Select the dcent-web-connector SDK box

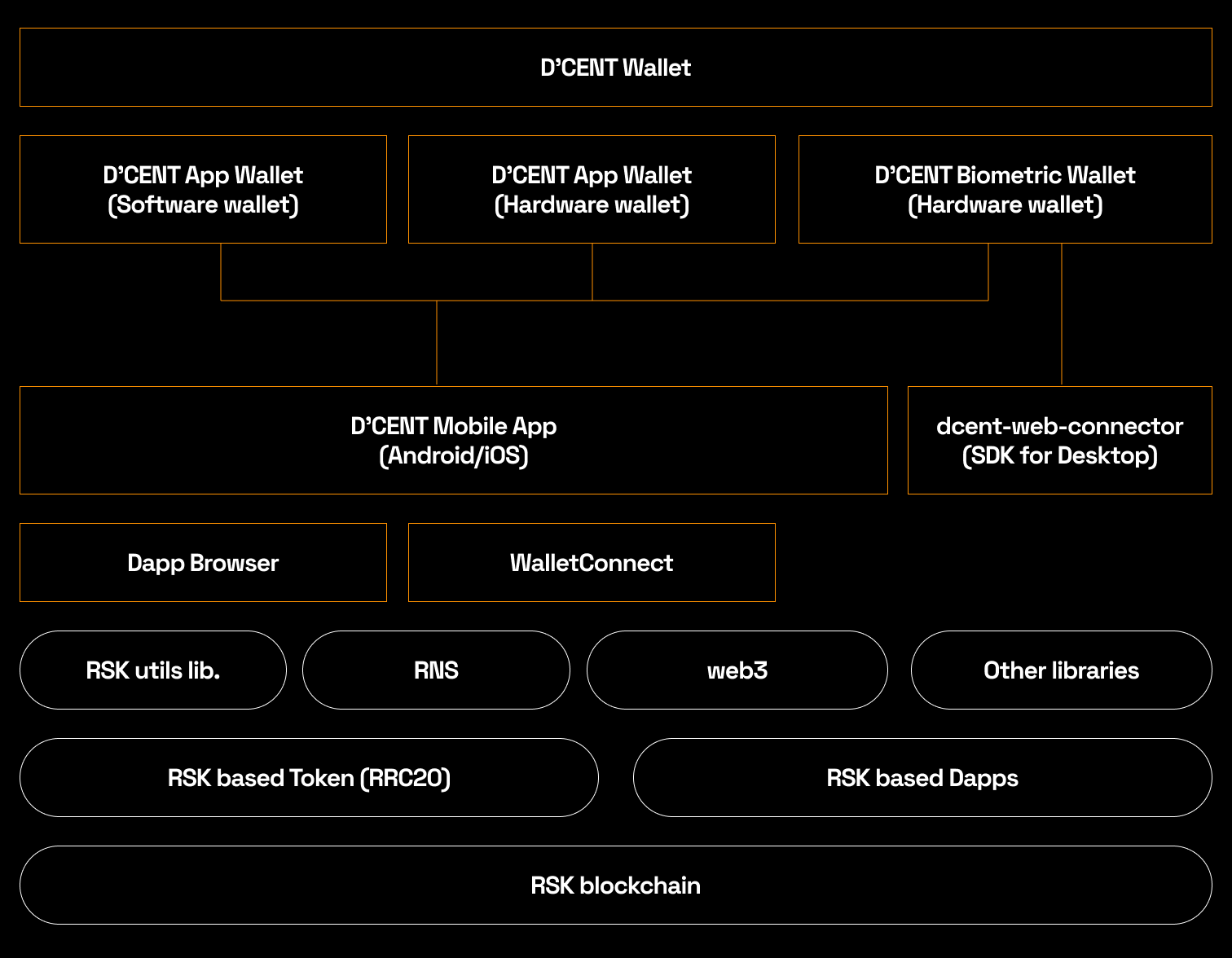(x=1060, y=441)
